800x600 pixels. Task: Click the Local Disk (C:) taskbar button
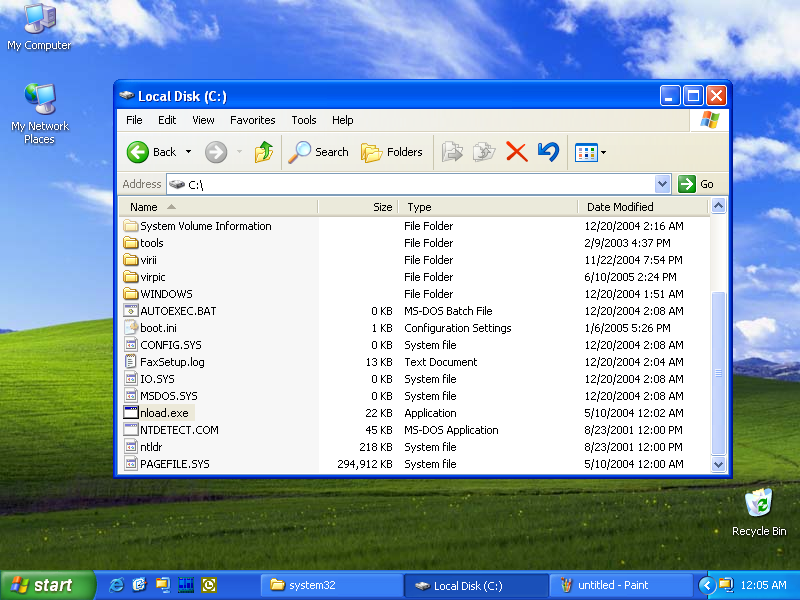[476, 585]
